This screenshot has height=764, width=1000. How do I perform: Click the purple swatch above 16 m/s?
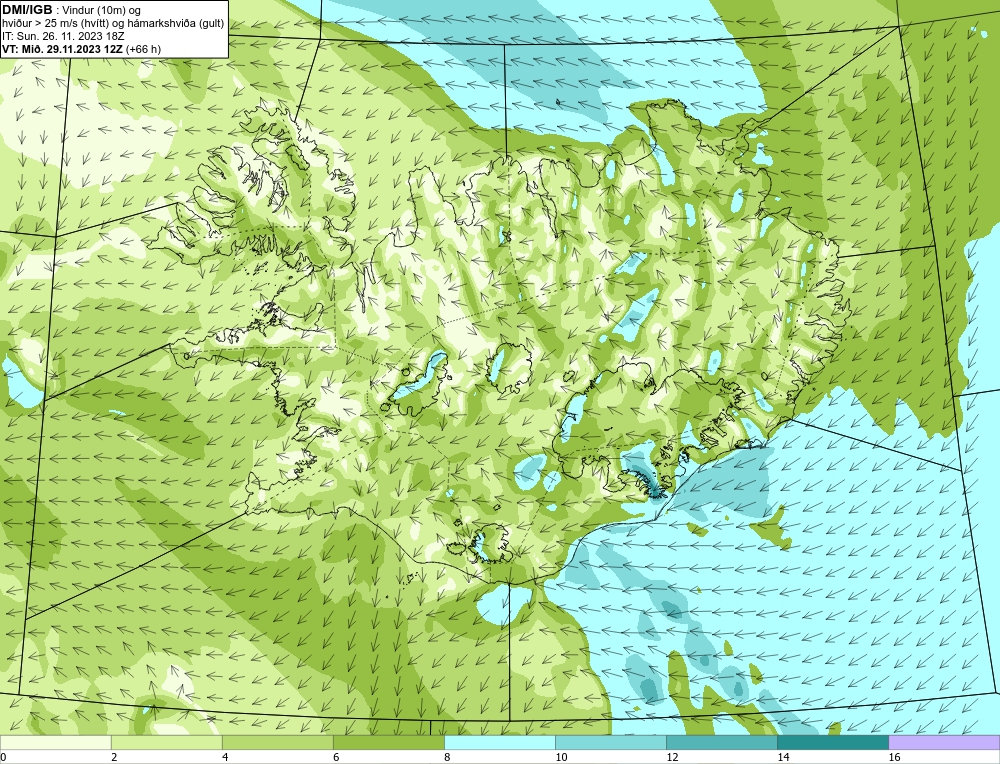point(944,742)
